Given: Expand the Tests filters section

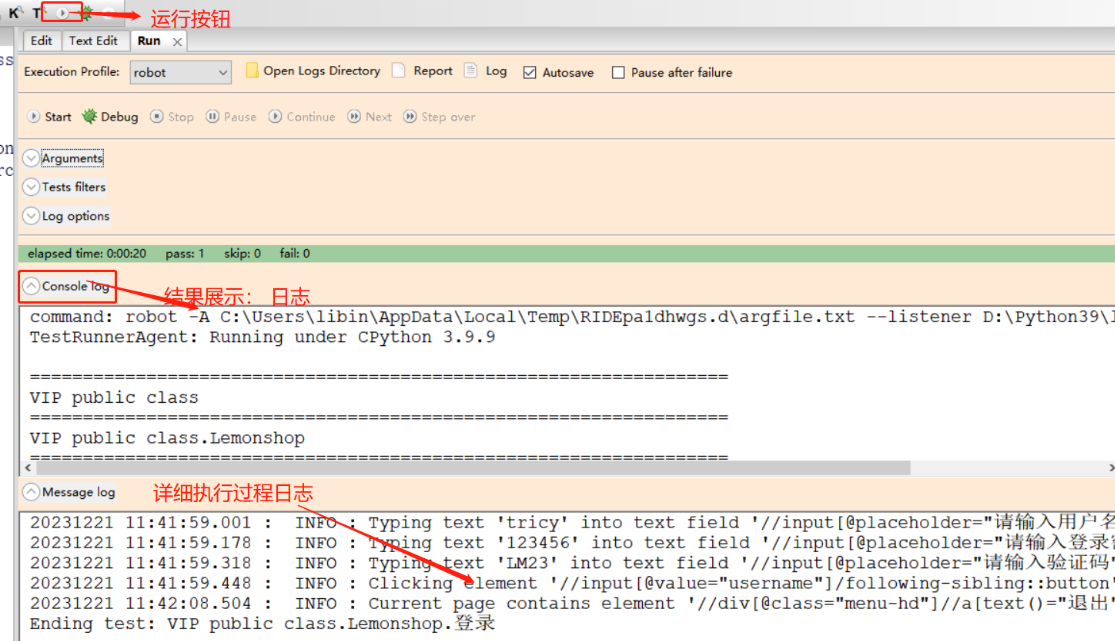Looking at the screenshot, I should [x=31, y=187].
